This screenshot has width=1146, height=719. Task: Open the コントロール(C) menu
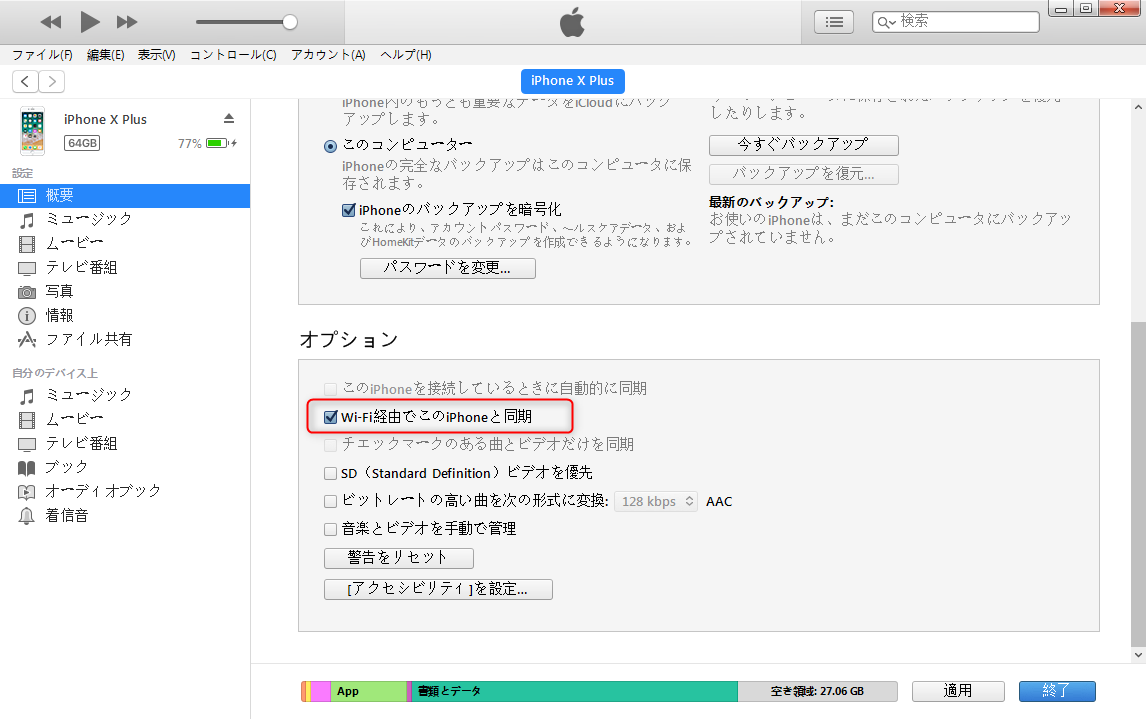click(233, 55)
